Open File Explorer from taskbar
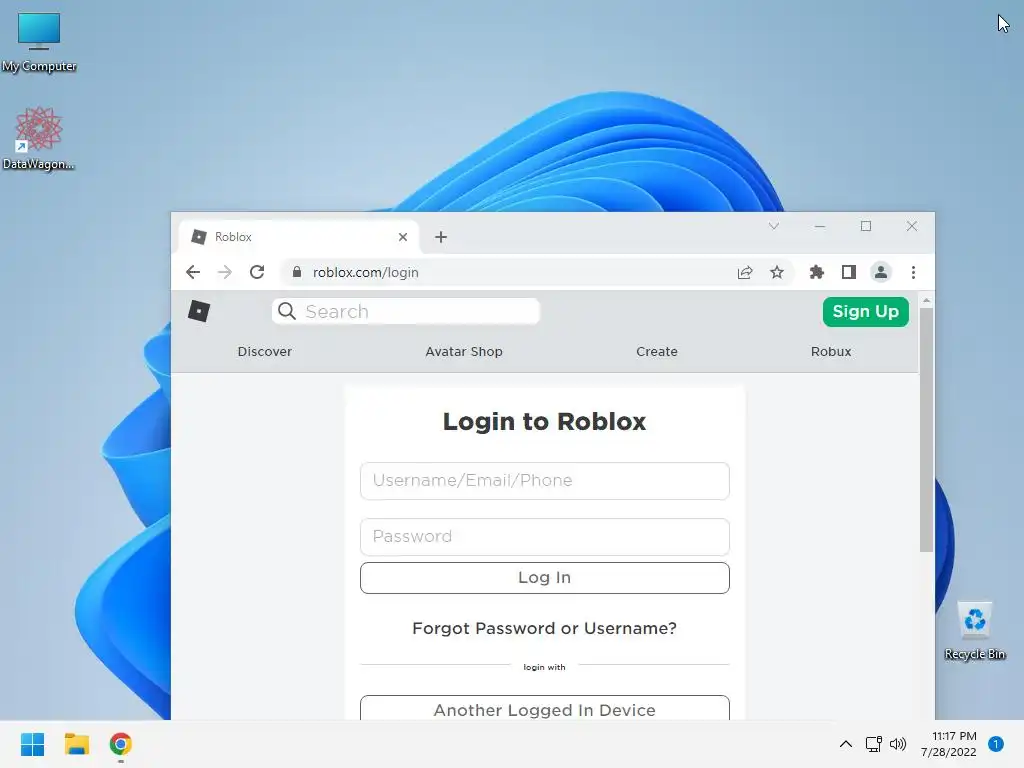The width and height of the screenshot is (1024, 768). [x=76, y=744]
